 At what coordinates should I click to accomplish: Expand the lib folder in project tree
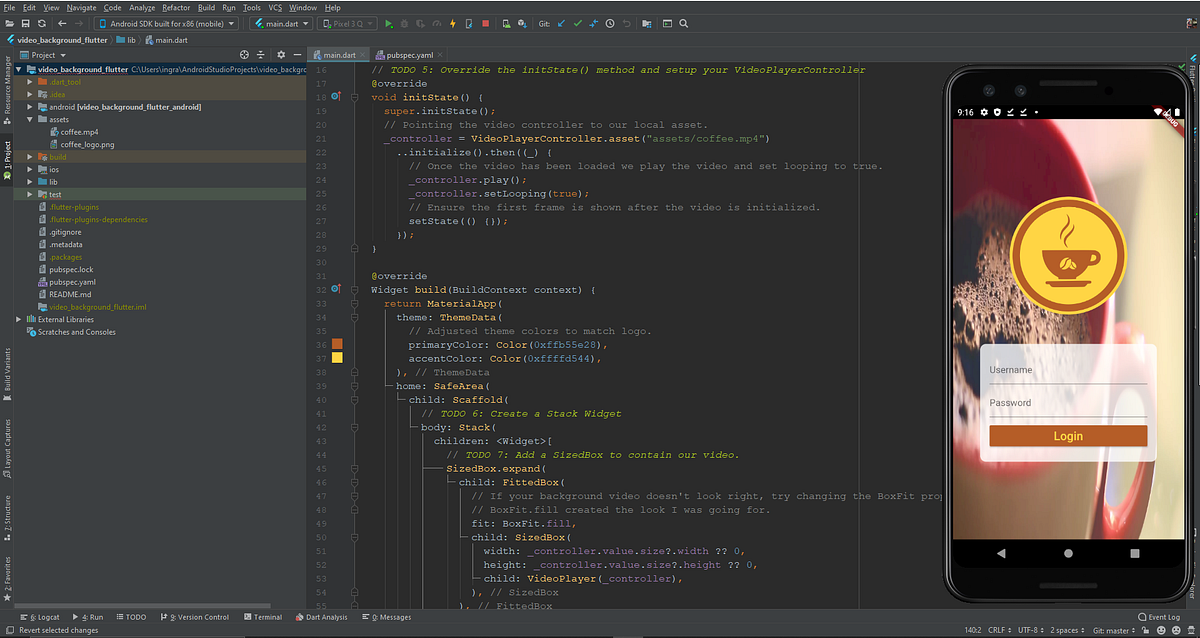(30, 182)
